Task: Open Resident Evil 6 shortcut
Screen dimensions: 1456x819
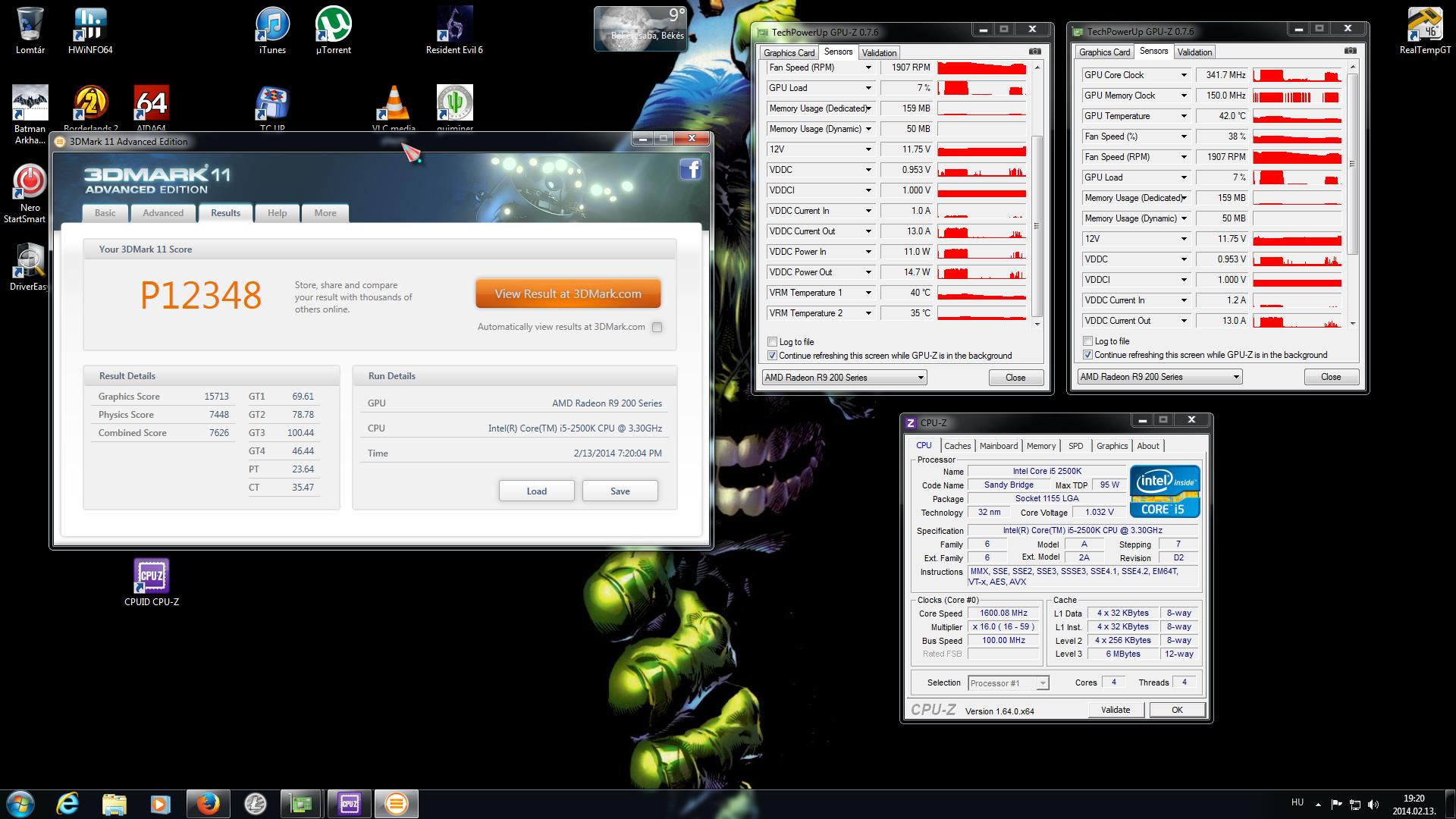Action: click(x=454, y=30)
